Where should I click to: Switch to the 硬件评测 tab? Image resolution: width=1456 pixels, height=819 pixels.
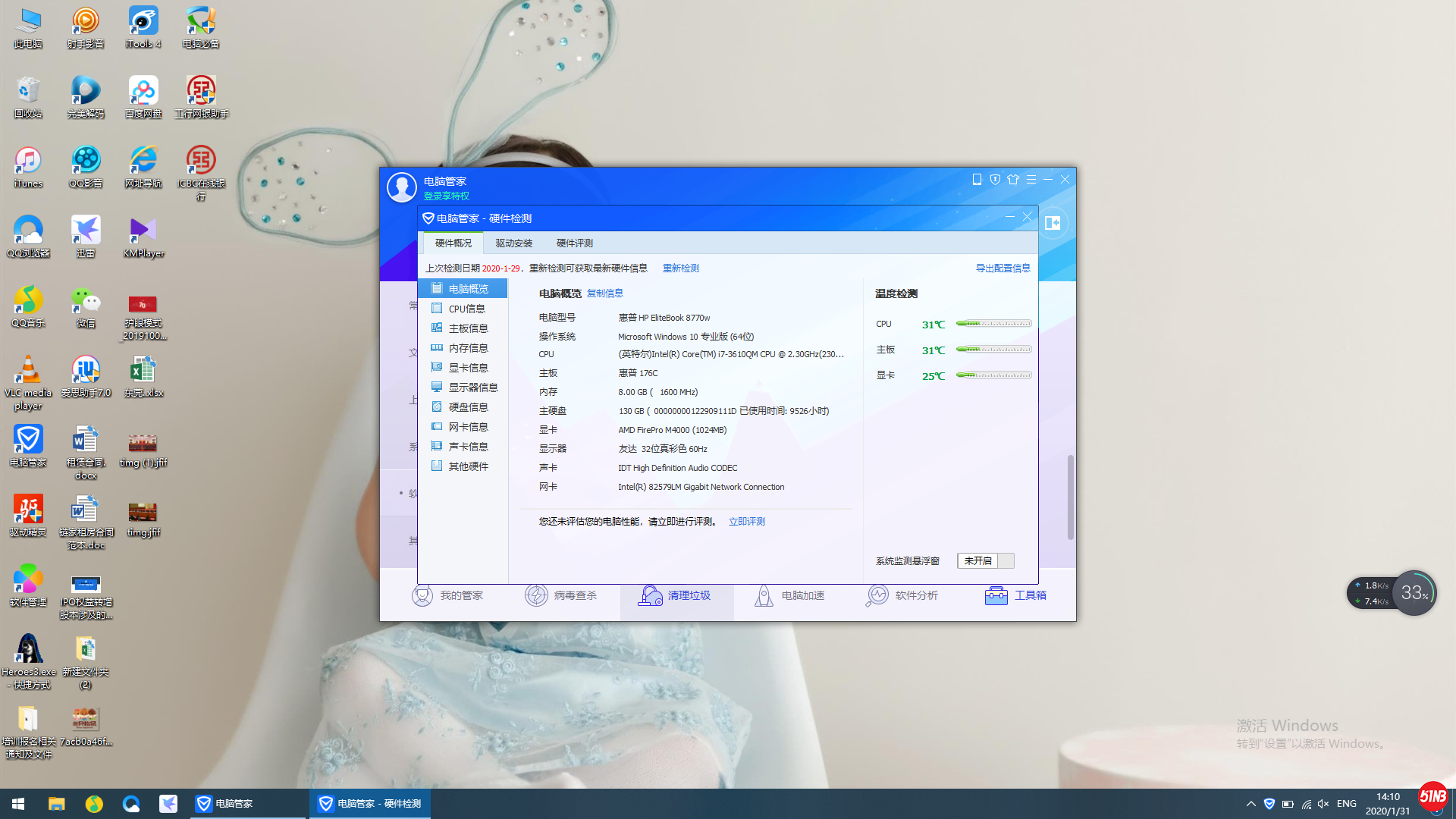pyautogui.click(x=574, y=243)
